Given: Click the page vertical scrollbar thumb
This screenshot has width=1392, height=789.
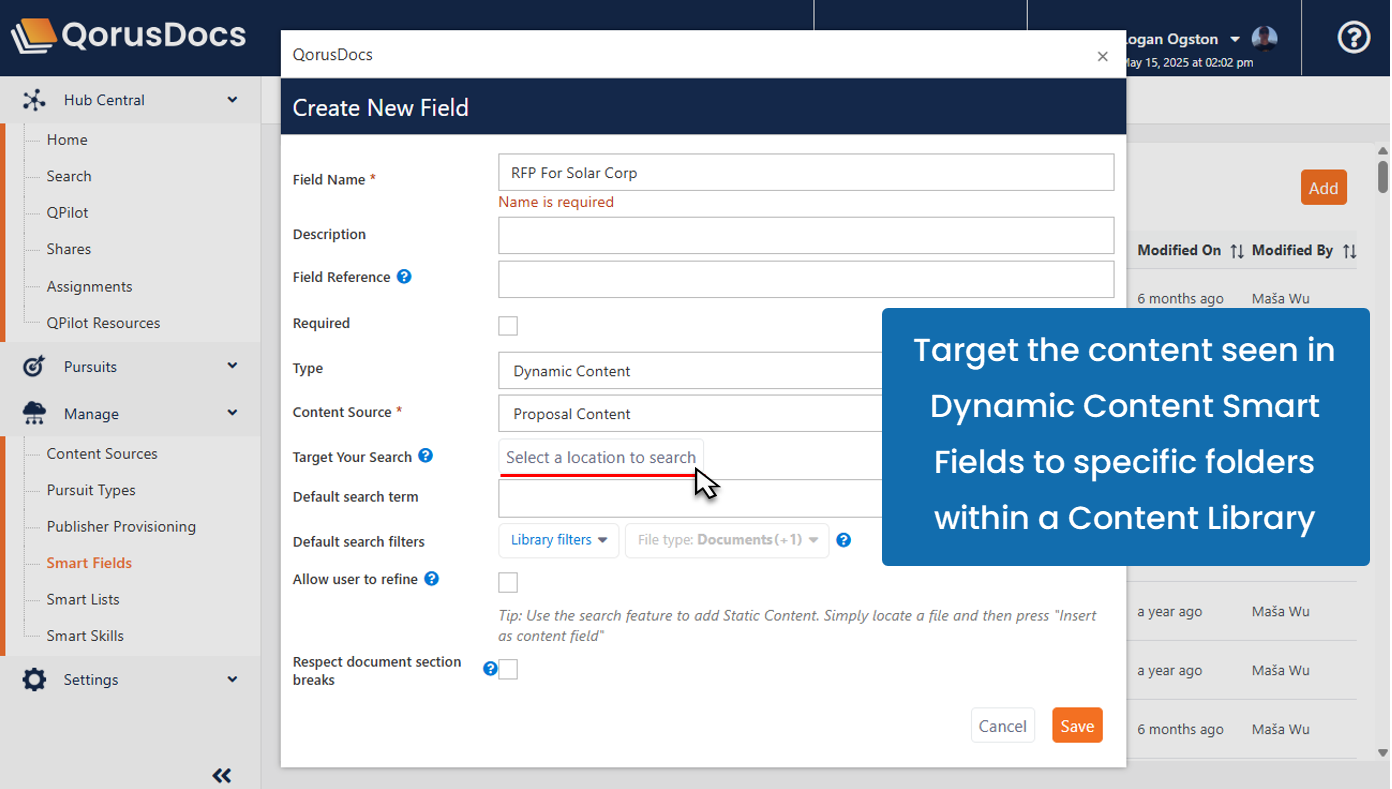Looking at the screenshot, I should [x=1383, y=177].
